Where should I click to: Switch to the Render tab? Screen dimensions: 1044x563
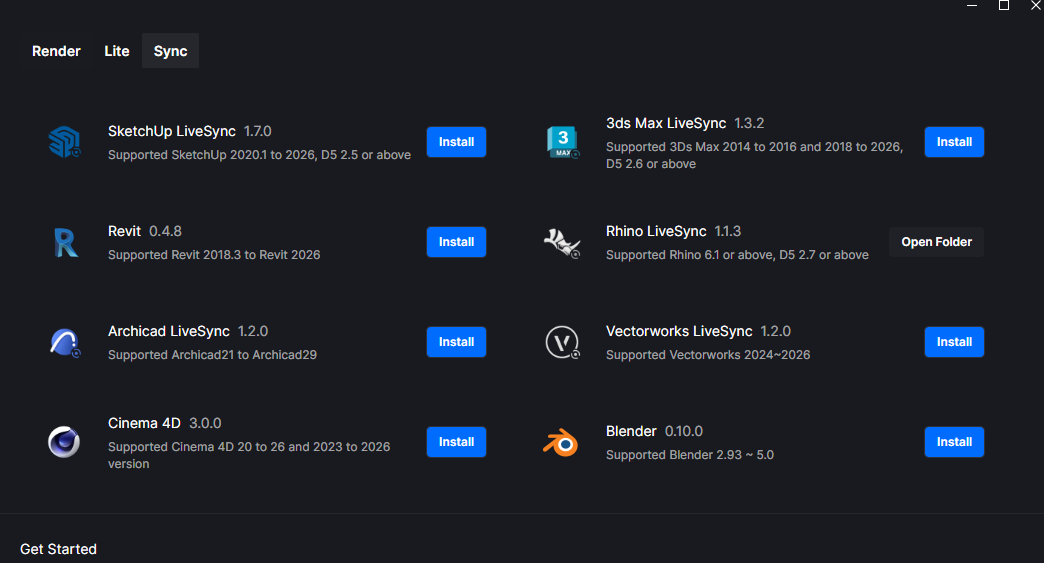coord(56,51)
